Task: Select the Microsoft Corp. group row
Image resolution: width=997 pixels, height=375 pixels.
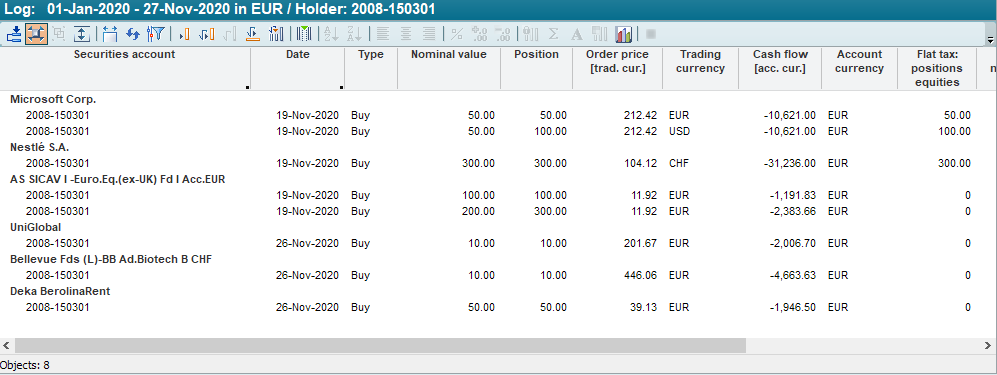Action: pyautogui.click(x=53, y=99)
